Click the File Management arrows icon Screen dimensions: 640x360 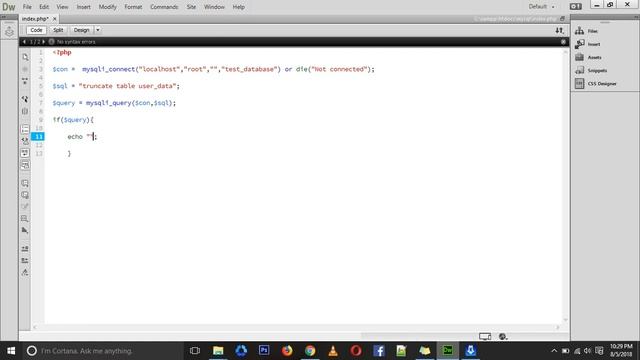559,30
